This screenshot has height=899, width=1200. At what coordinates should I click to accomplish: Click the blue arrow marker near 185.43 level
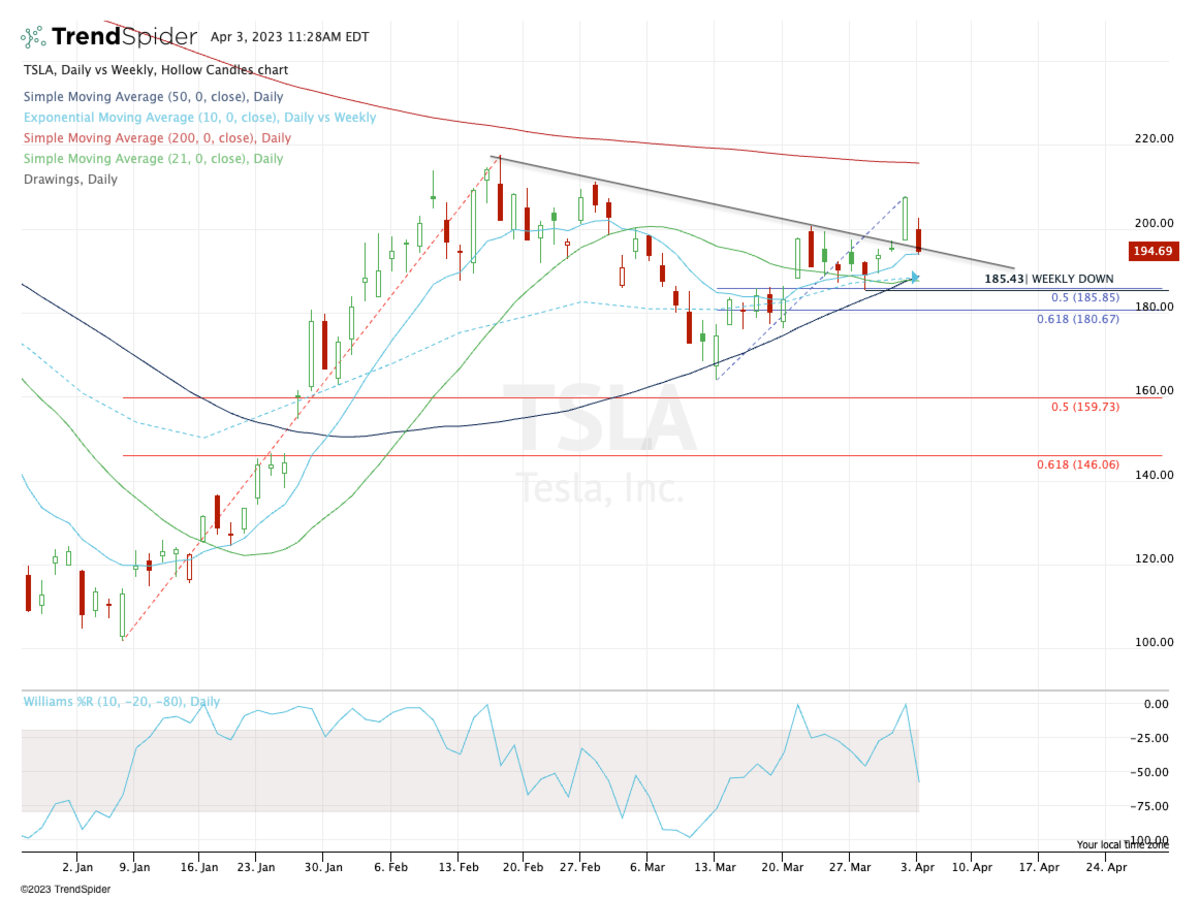pos(913,277)
